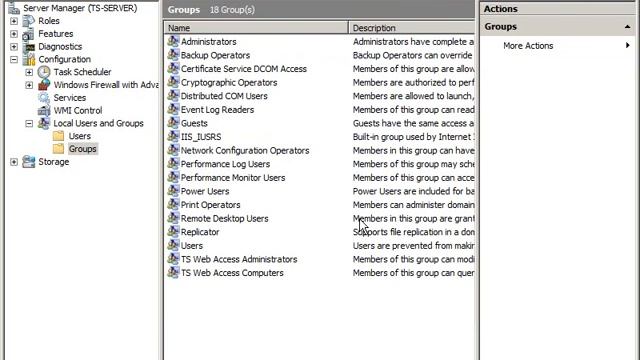The width and height of the screenshot is (640, 360).
Task: Select the Administrators group name
Action: point(209,42)
